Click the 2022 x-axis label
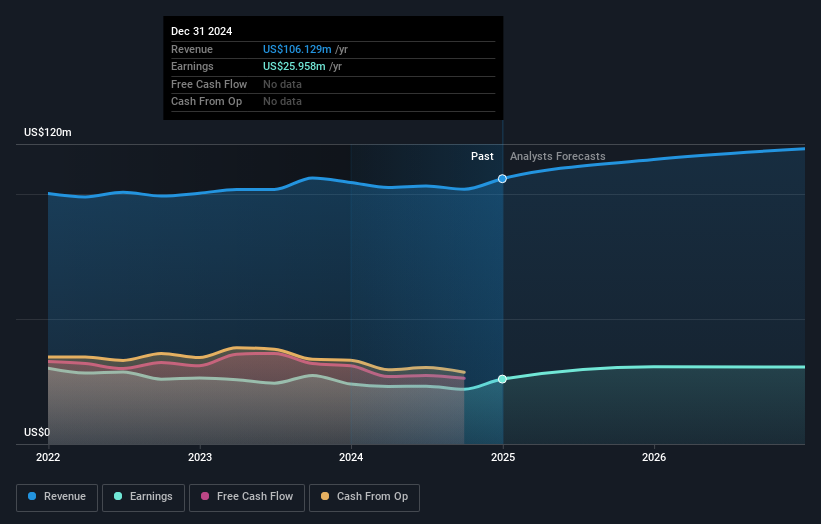 (x=48, y=458)
